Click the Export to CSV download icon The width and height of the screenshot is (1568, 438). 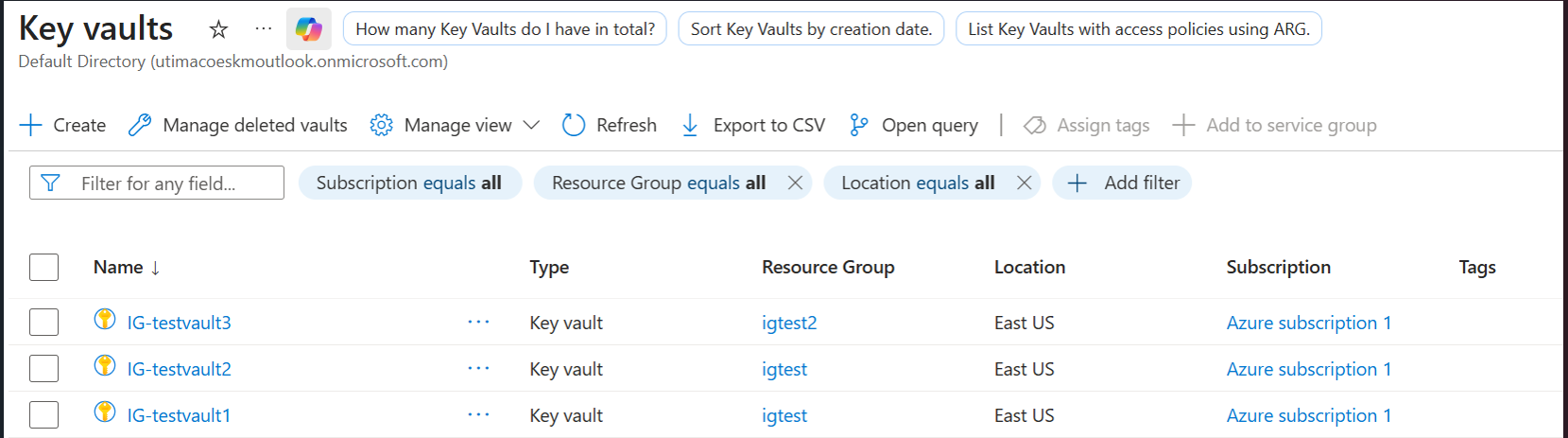pyautogui.click(x=690, y=125)
